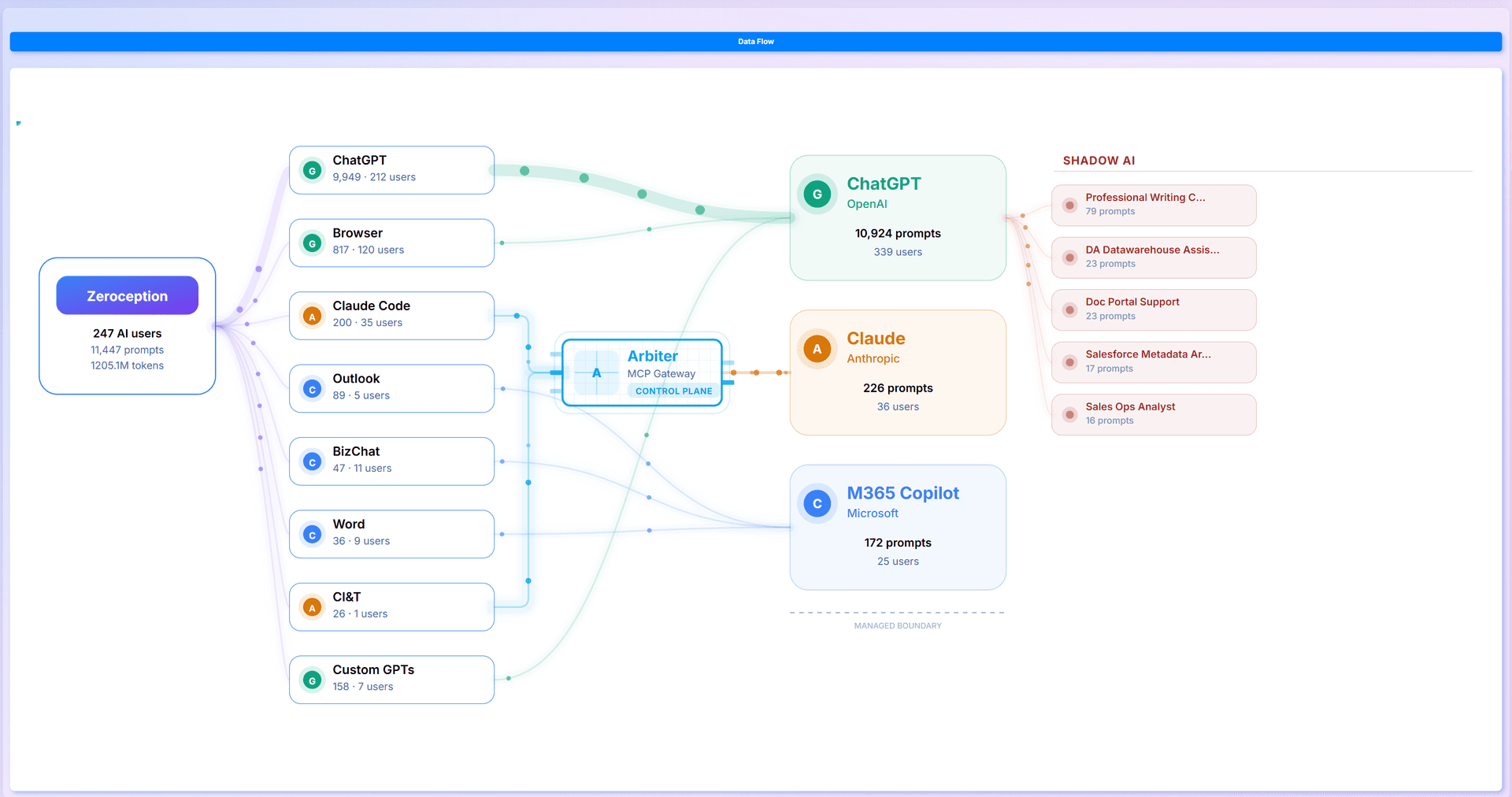This screenshot has width=1512, height=797.
Task: Click the Arbiter title text
Action: [x=652, y=356]
